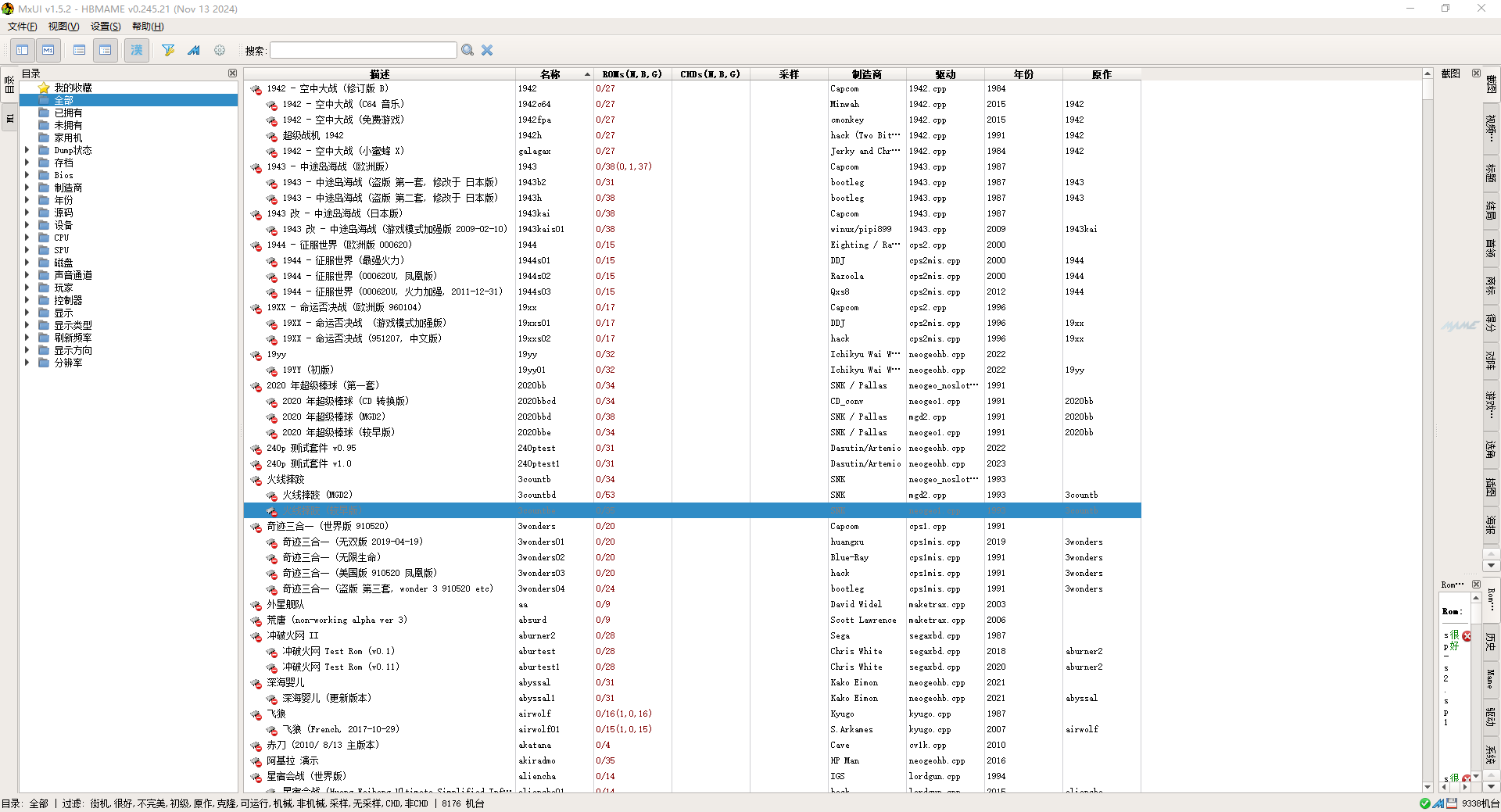Click icon of 赤刀 (2010/8/13 主版本) row
This screenshot has width=1501, height=812.
[256, 746]
